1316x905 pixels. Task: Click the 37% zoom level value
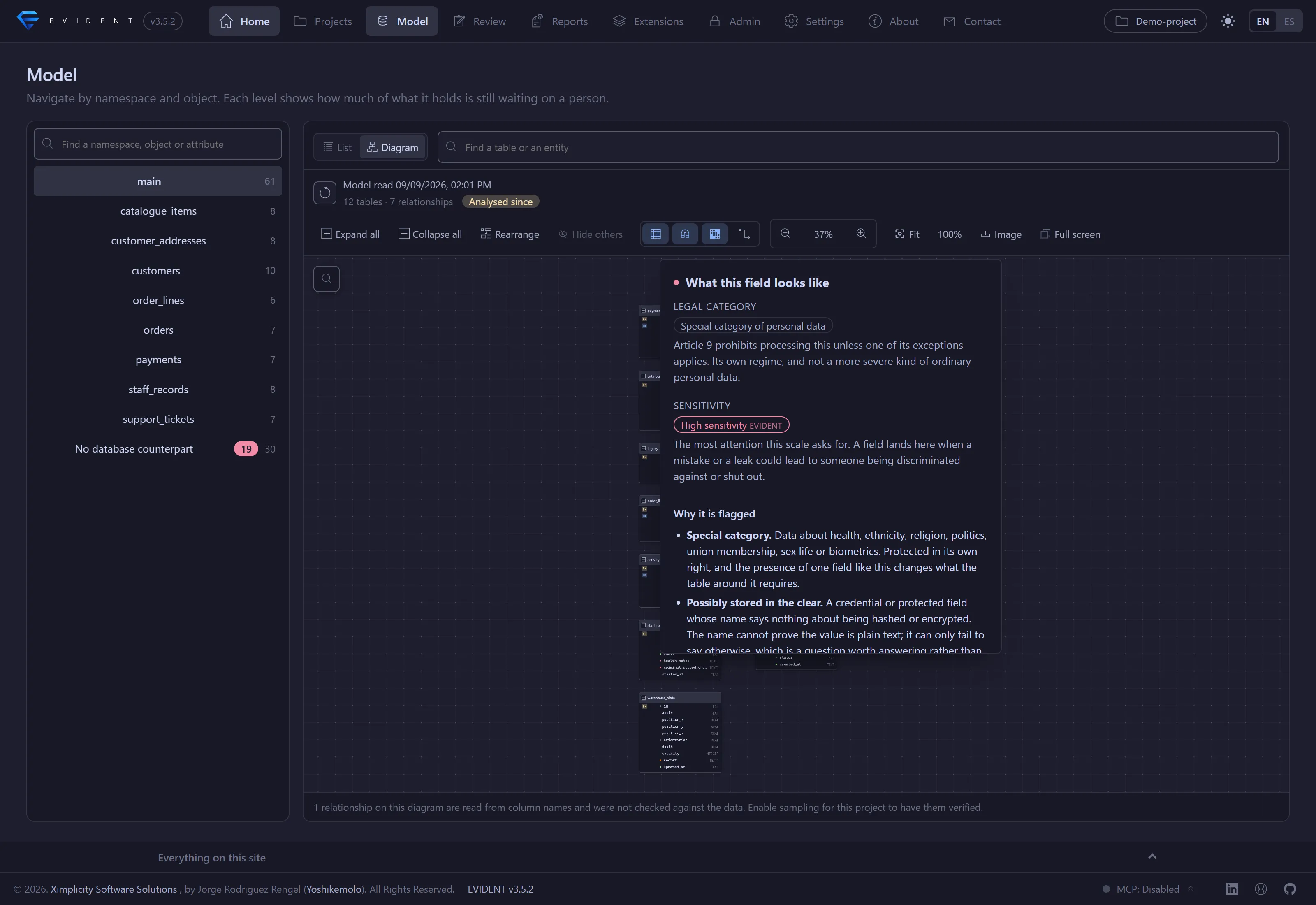(823, 234)
